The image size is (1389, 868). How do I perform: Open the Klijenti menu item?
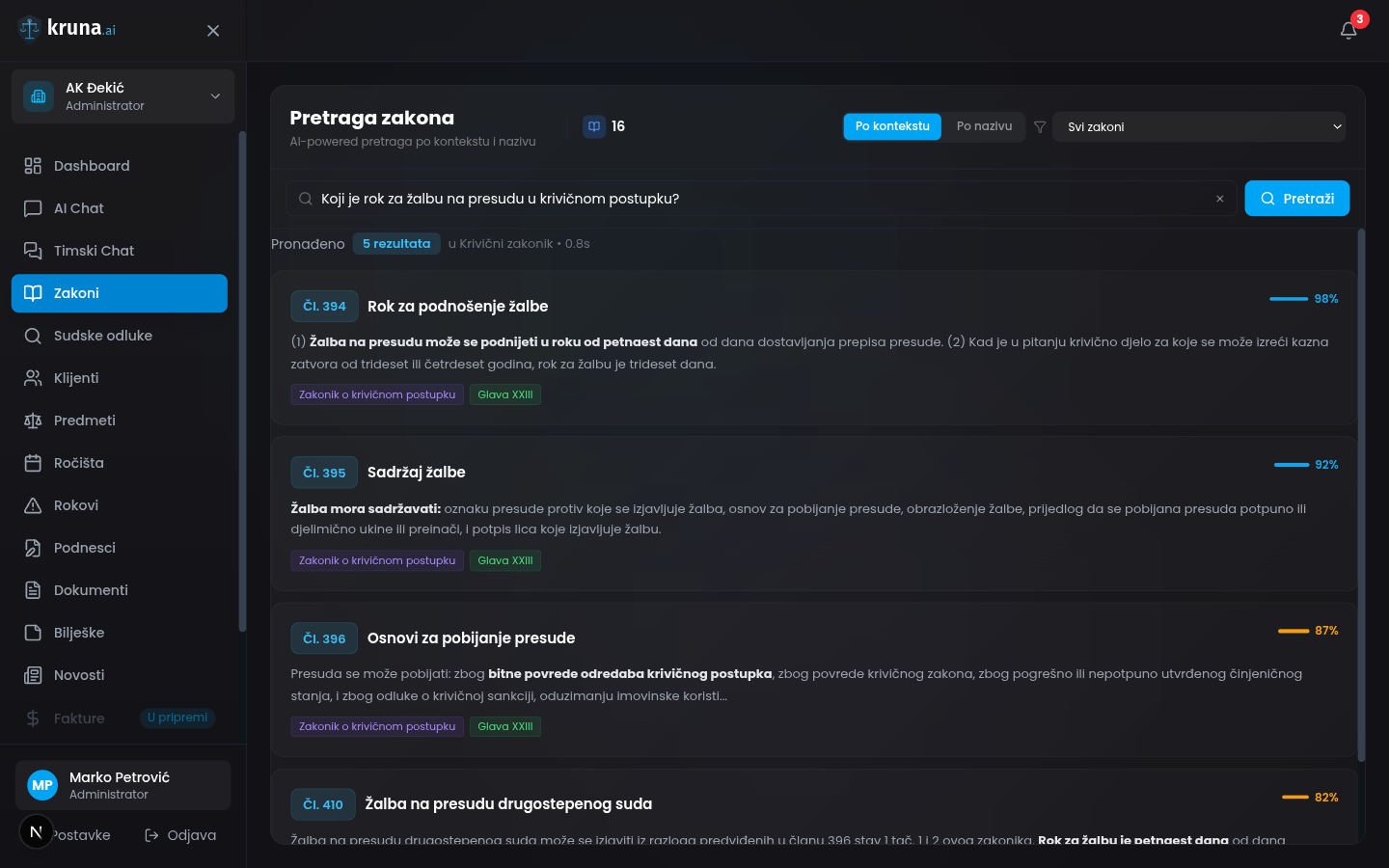pos(76,378)
